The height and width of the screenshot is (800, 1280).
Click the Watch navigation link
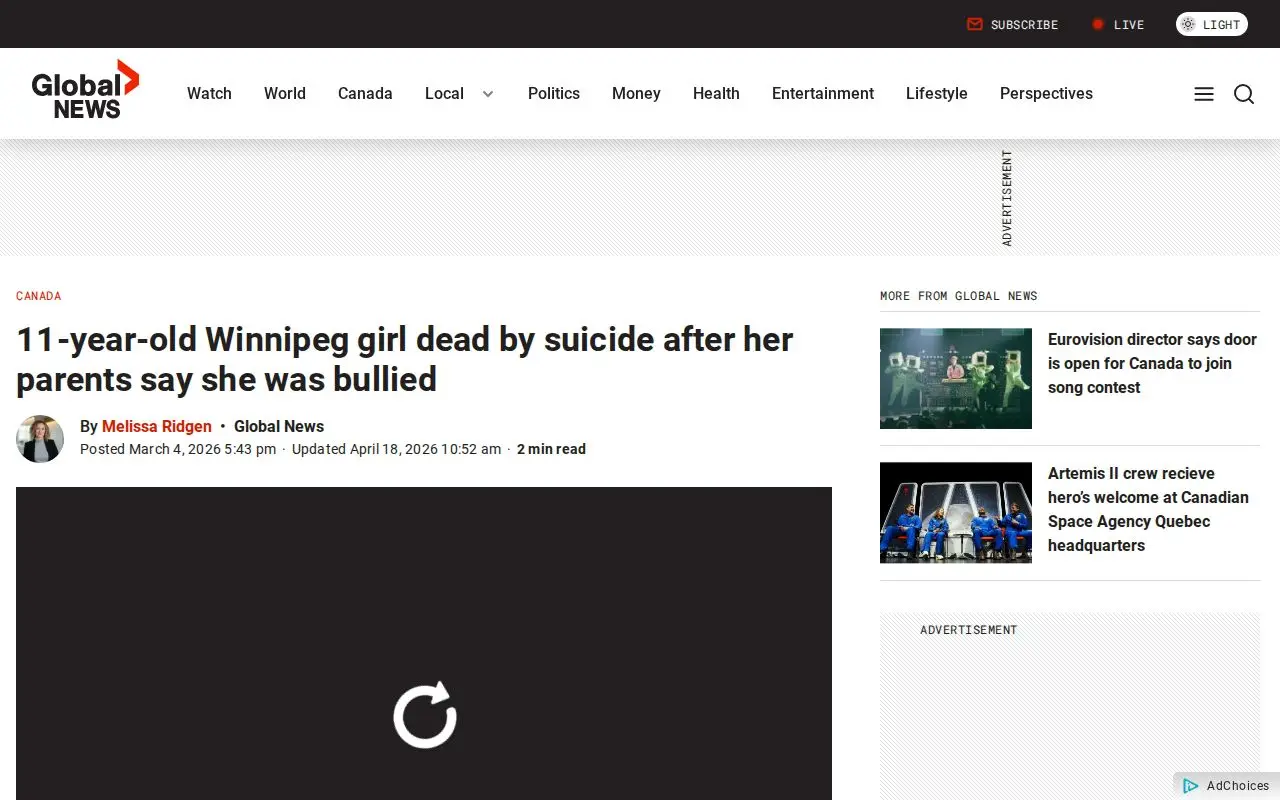209,93
